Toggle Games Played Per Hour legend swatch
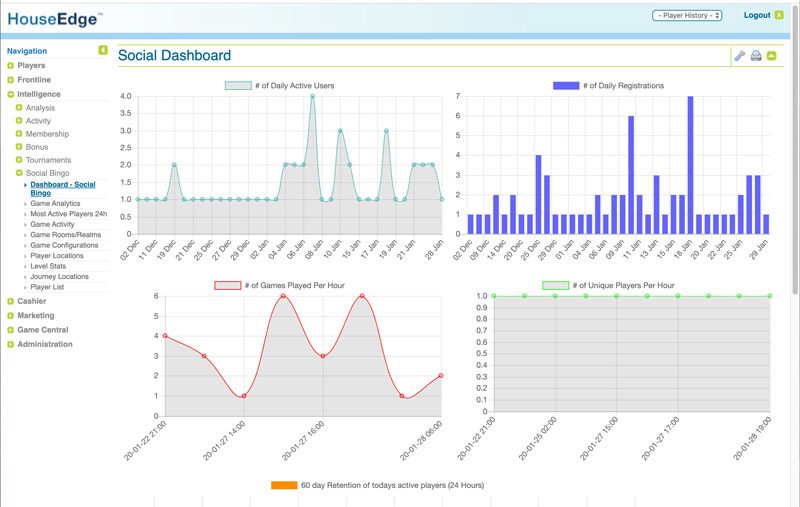This screenshot has height=507, width=800. tap(228, 286)
